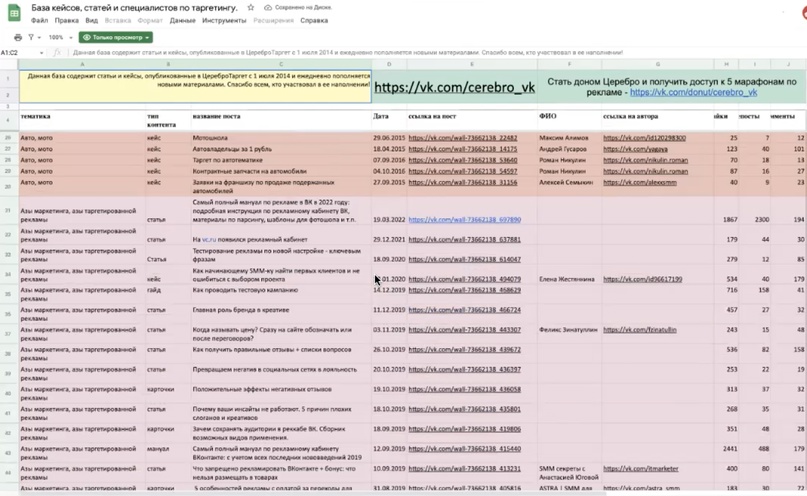The height and width of the screenshot is (496, 807).
Task: Click the ФИО header cell
Action: 569,120
